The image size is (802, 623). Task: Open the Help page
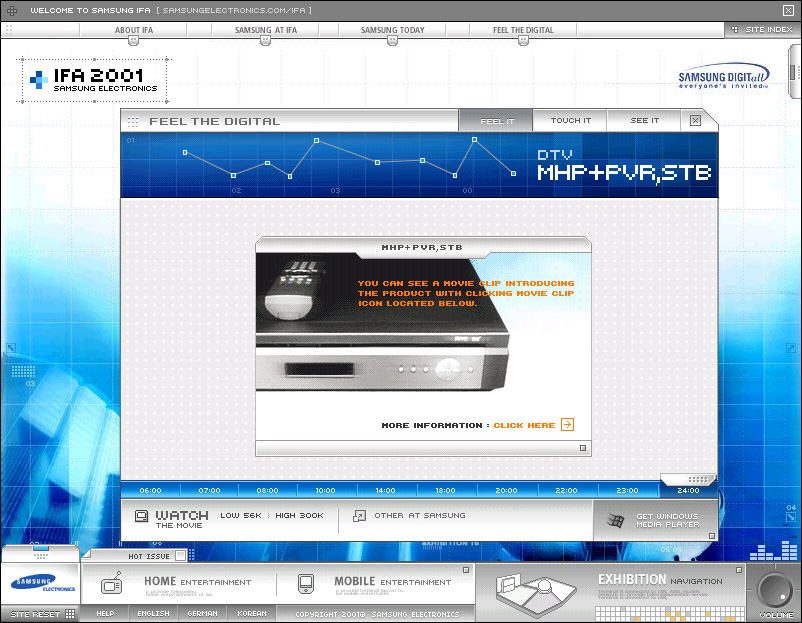105,614
